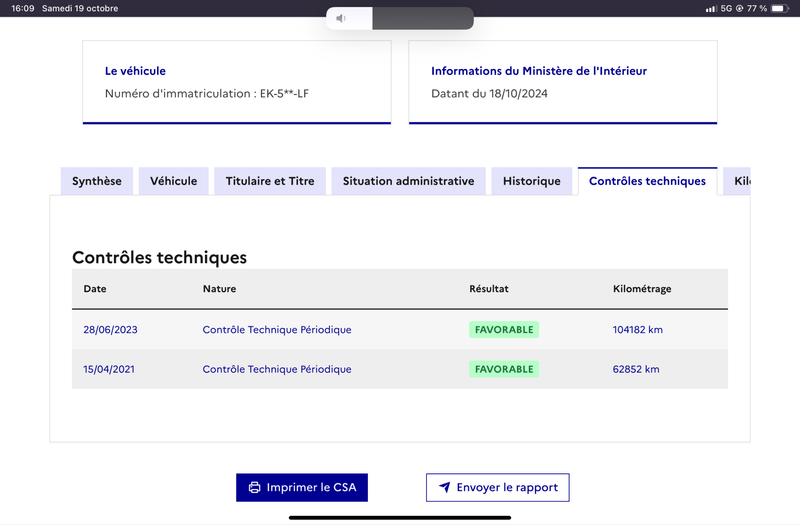Click the Contrôles techniques section heading
The width and height of the screenshot is (800, 525).
pos(159,257)
